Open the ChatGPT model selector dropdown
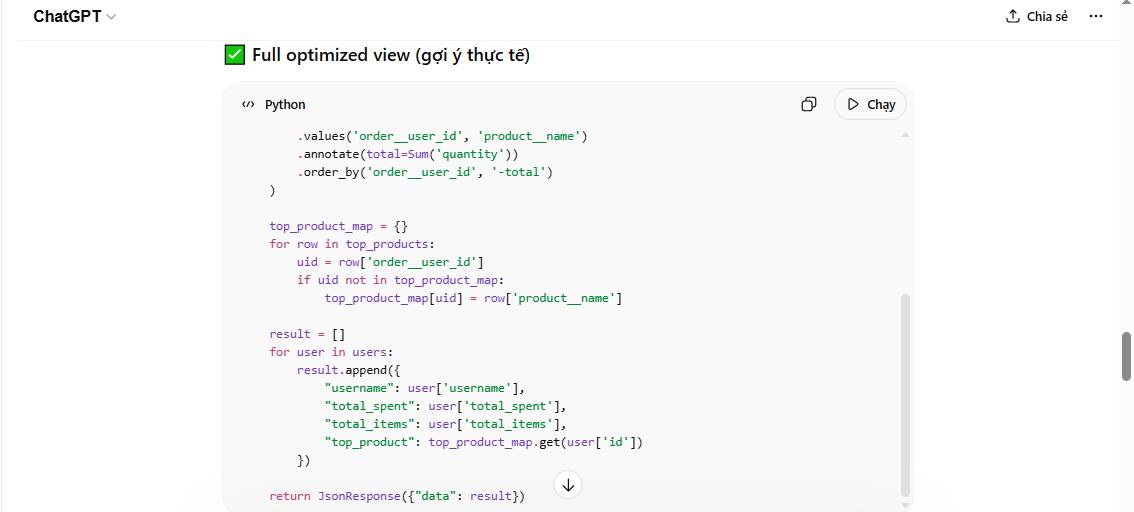This screenshot has width=1134, height=512. [75, 17]
